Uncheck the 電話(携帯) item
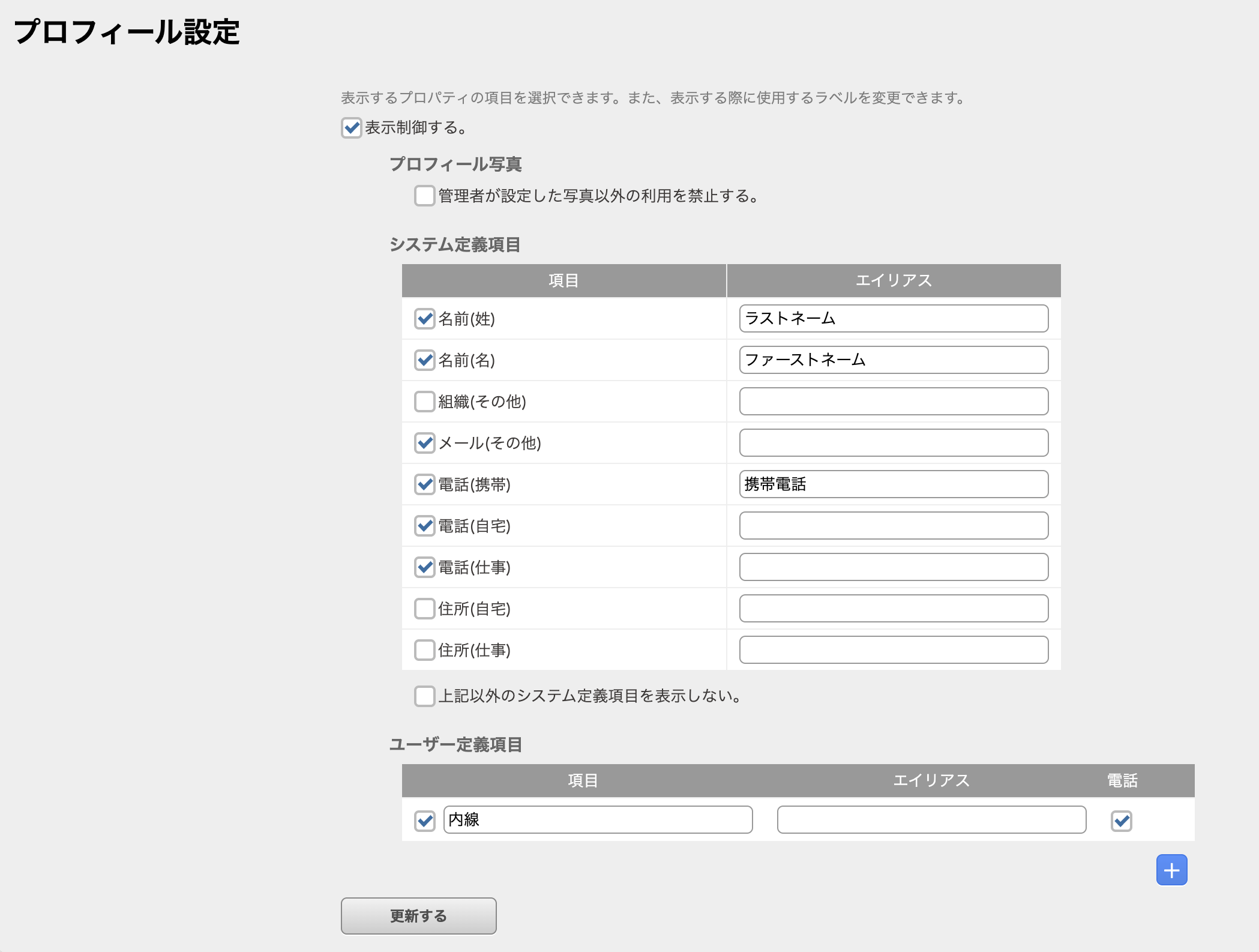Screen dimensions: 1259x952 click(x=424, y=484)
